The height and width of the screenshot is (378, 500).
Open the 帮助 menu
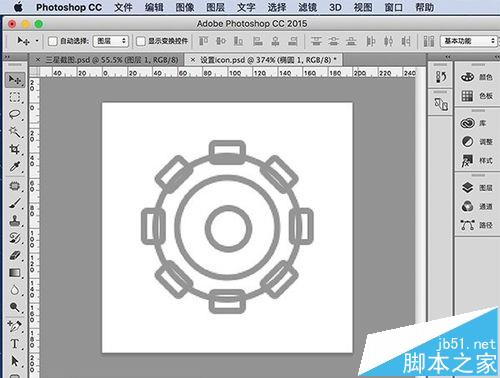[x=424, y=7]
